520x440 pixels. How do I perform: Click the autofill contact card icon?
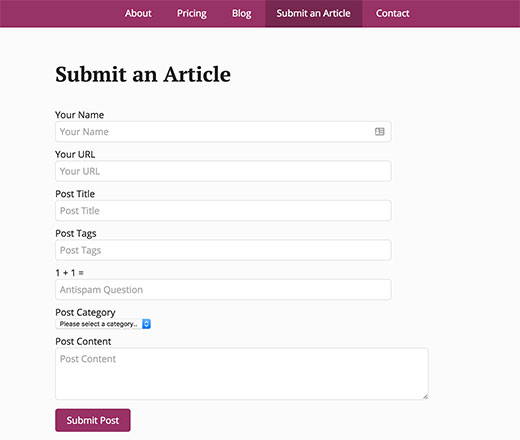point(379,132)
